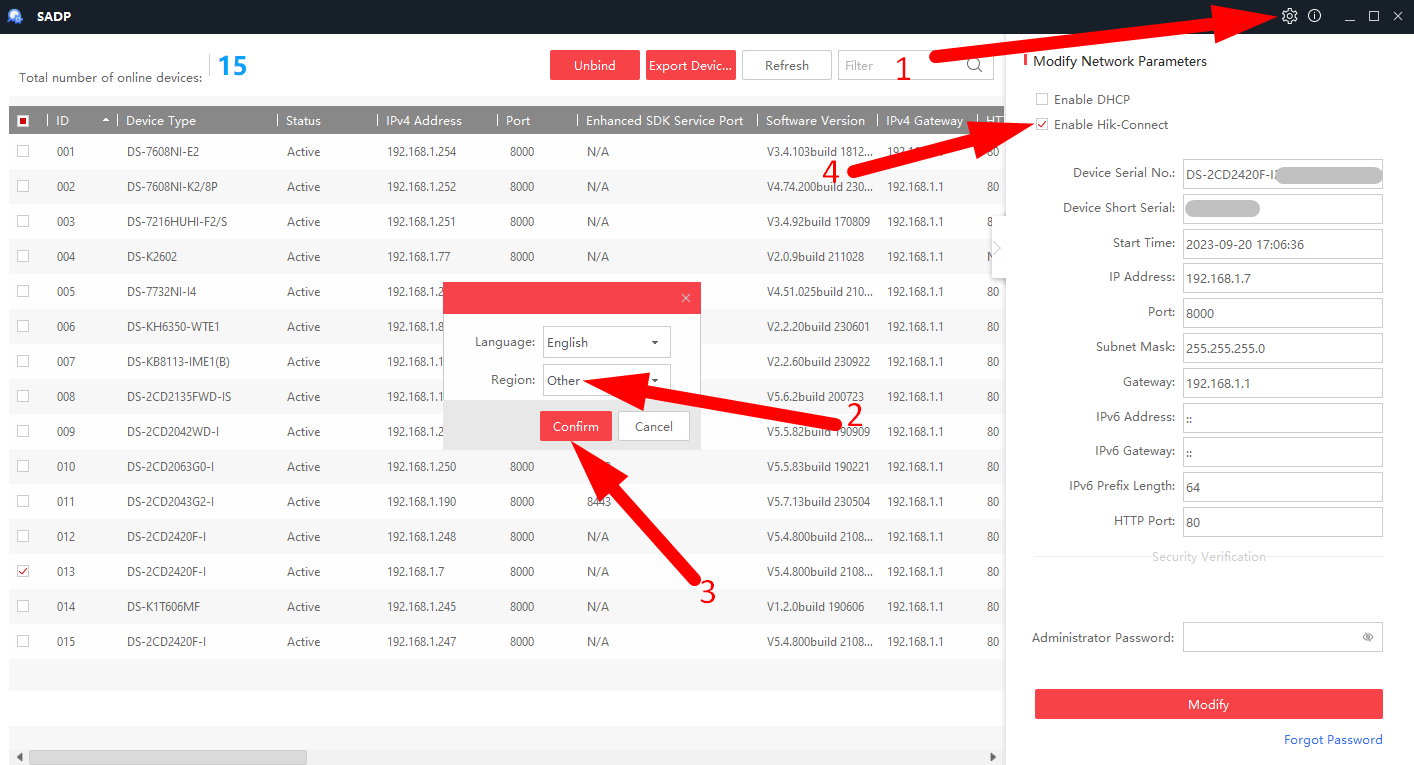Click the scrollbar right arrow
The width and height of the screenshot is (1414, 765).
click(x=993, y=757)
